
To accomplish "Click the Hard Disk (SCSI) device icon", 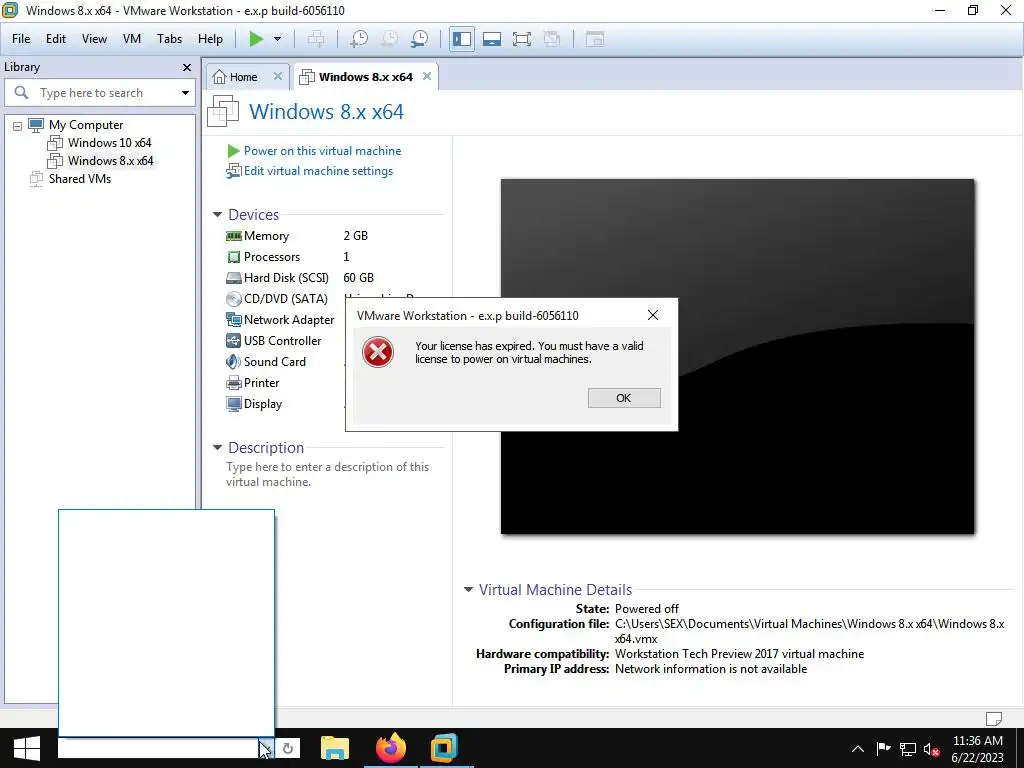I will (233, 278).
